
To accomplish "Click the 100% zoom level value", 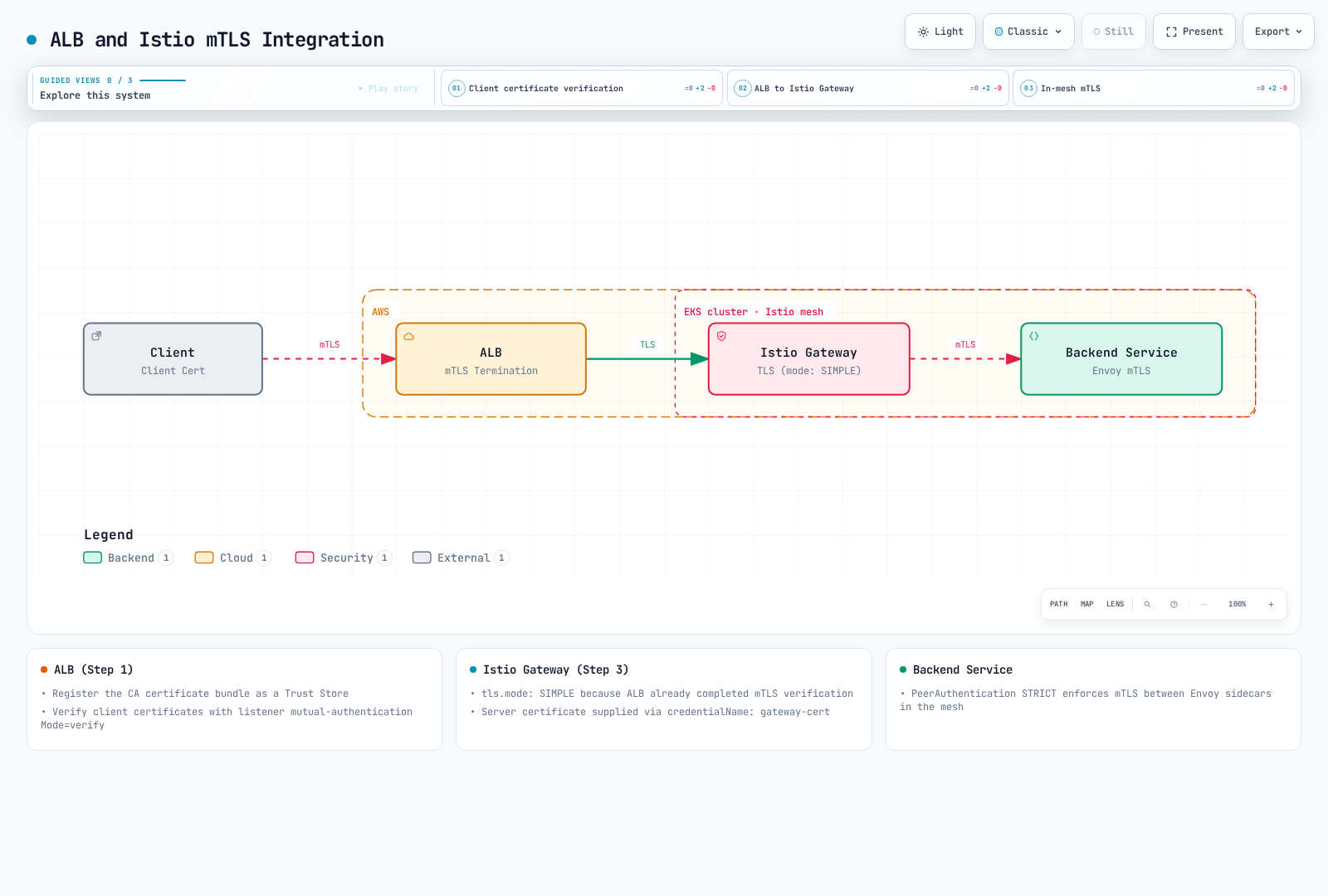I will click(x=1237, y=604).
